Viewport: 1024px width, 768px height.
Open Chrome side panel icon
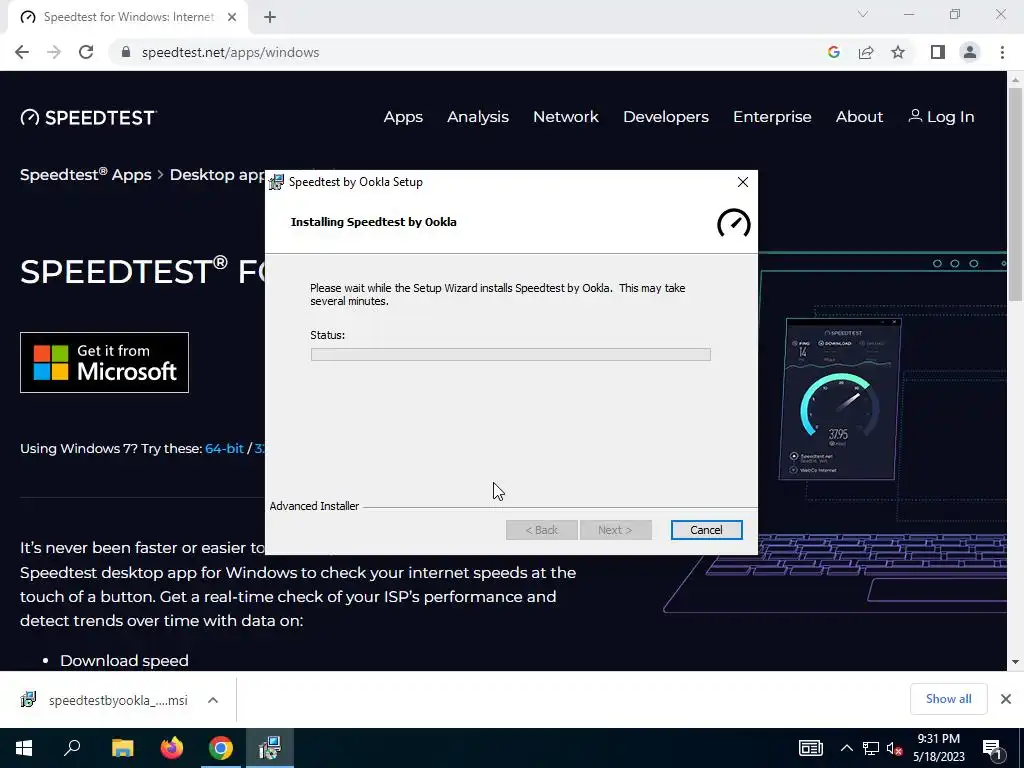(938, 52)
